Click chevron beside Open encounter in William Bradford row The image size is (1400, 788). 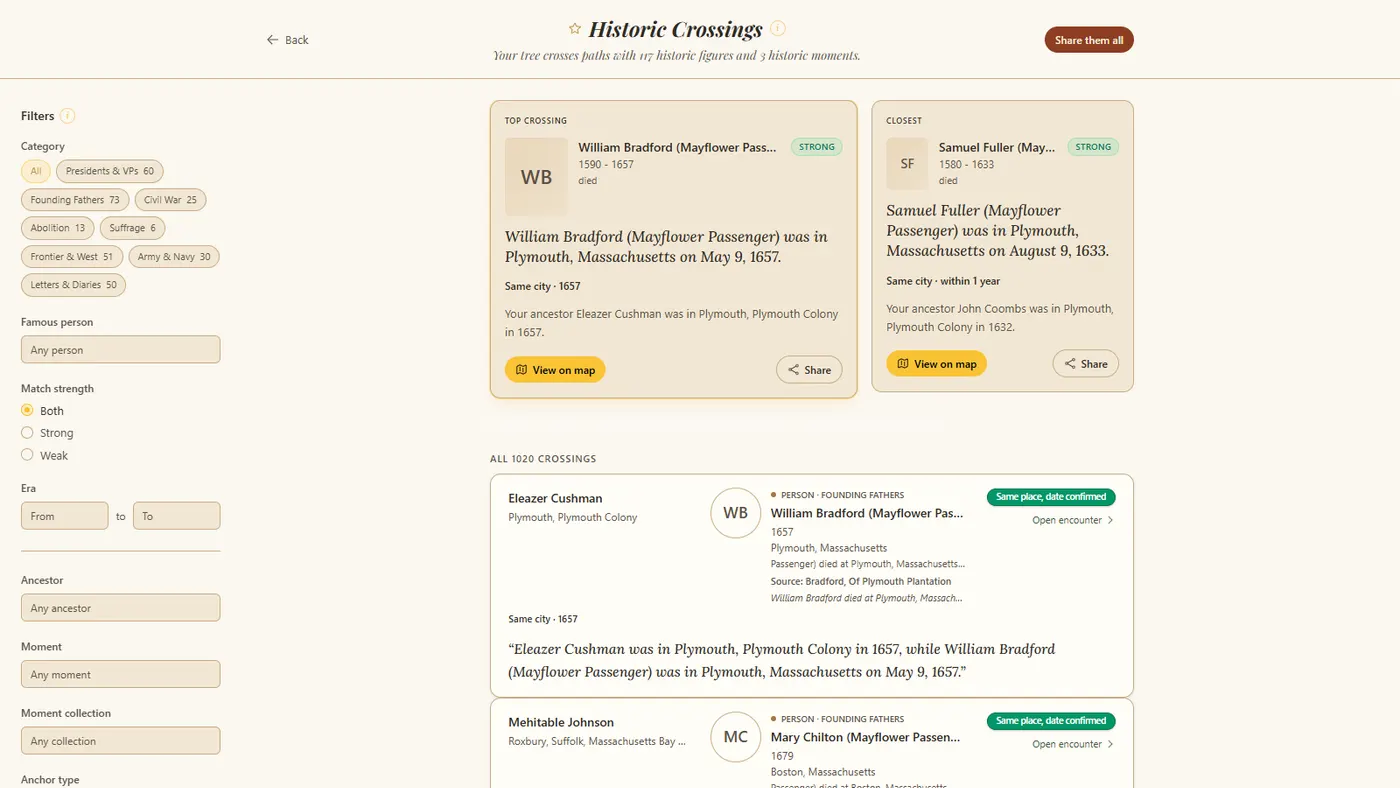[1110, 520]
